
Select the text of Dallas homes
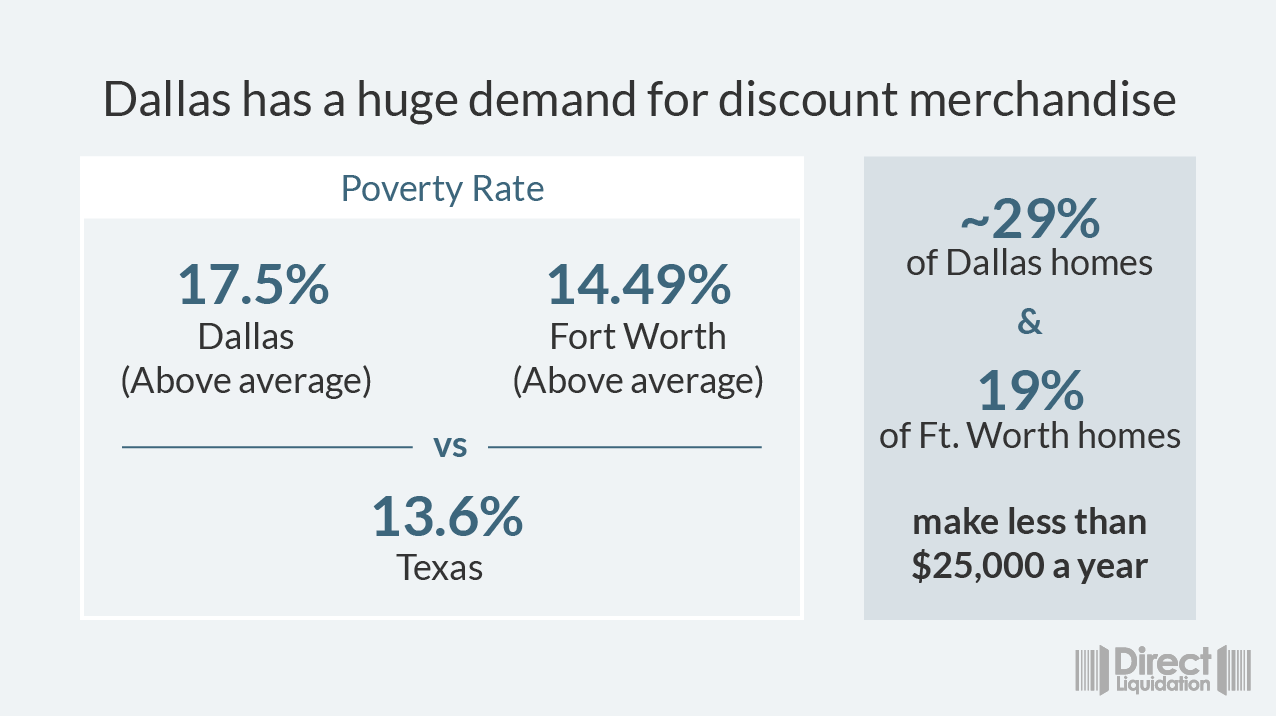click(x=1030, y=263)
